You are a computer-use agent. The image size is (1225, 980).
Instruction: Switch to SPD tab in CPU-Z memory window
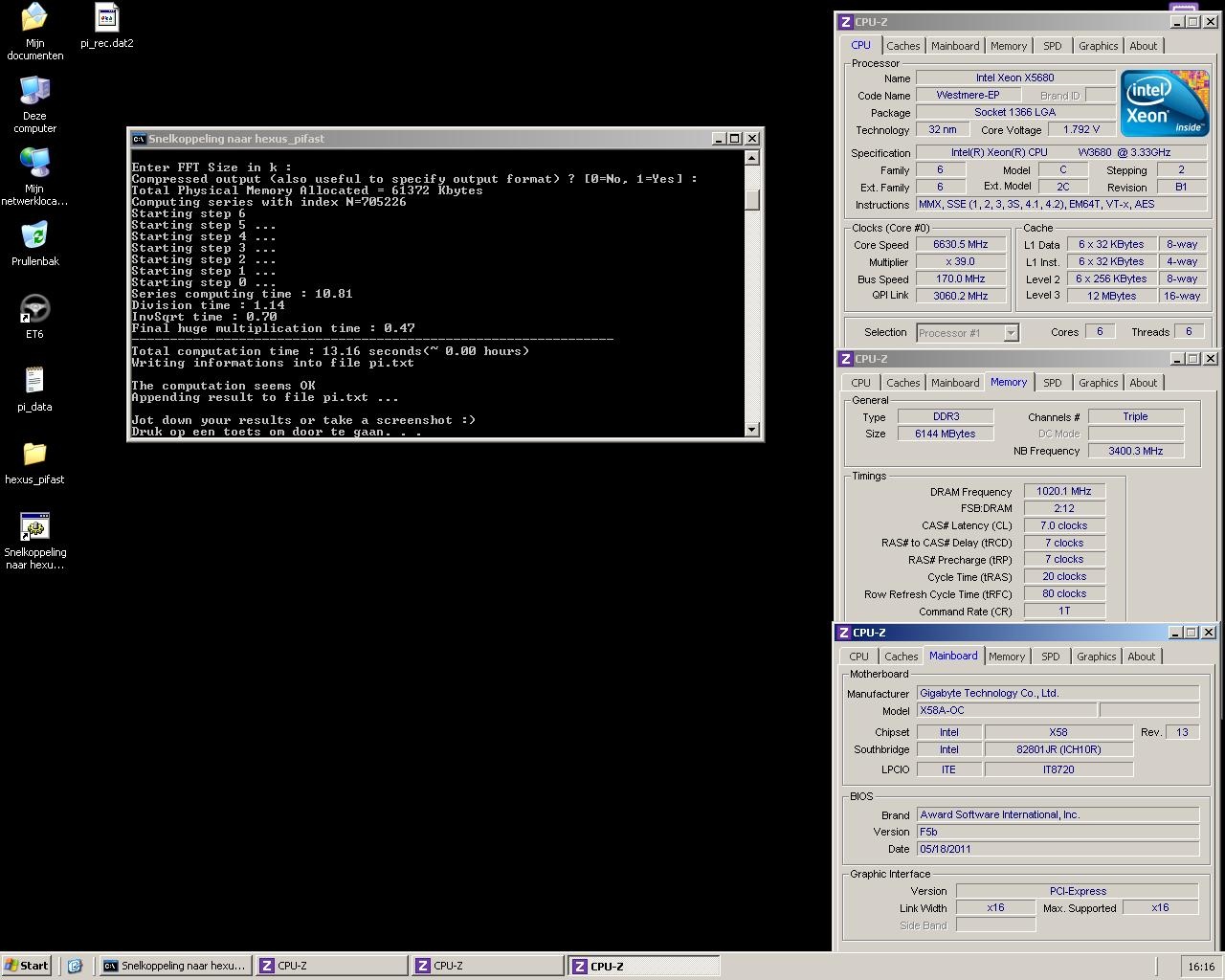pyautogui.click(x=1053, y=383)
